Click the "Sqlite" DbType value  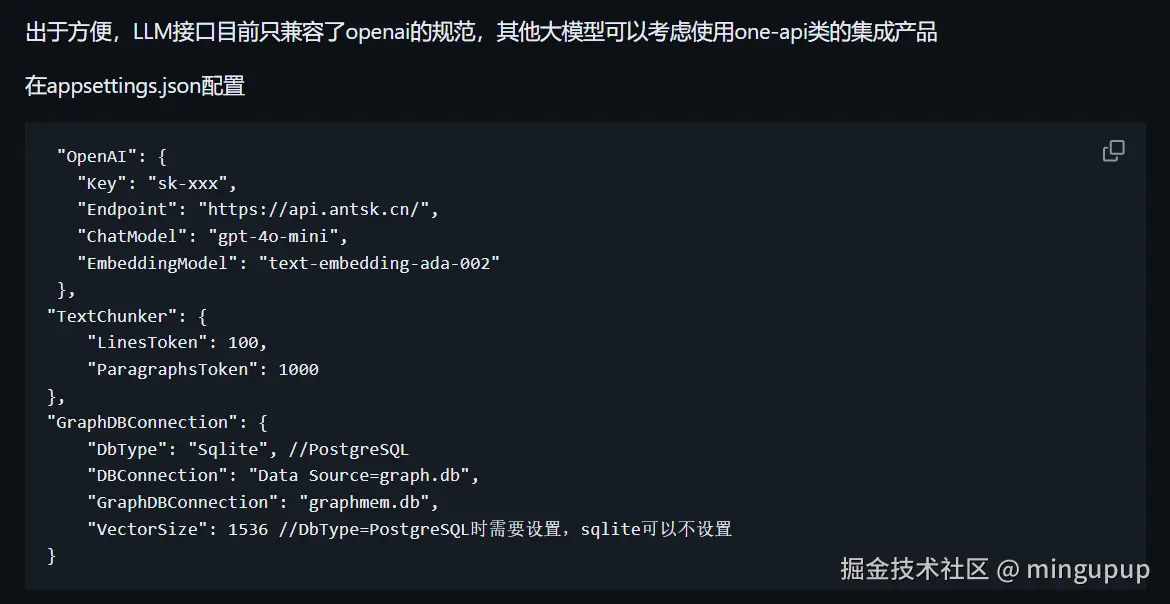tap(227, 449)
